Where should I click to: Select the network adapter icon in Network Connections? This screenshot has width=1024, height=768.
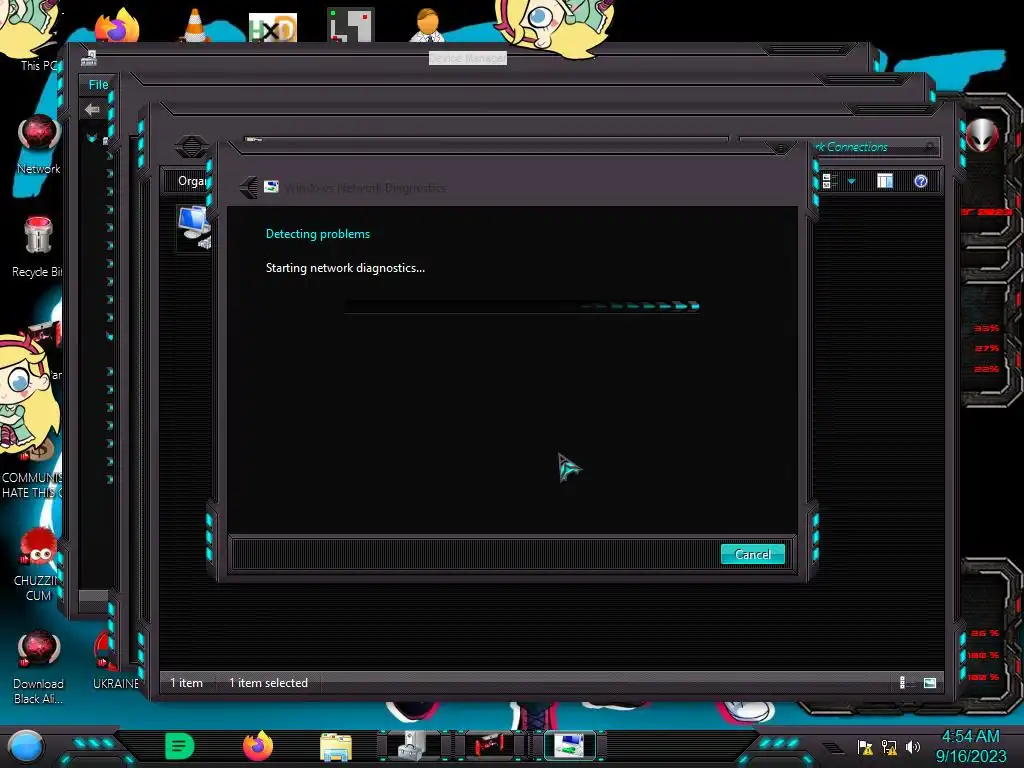[194, 226]
